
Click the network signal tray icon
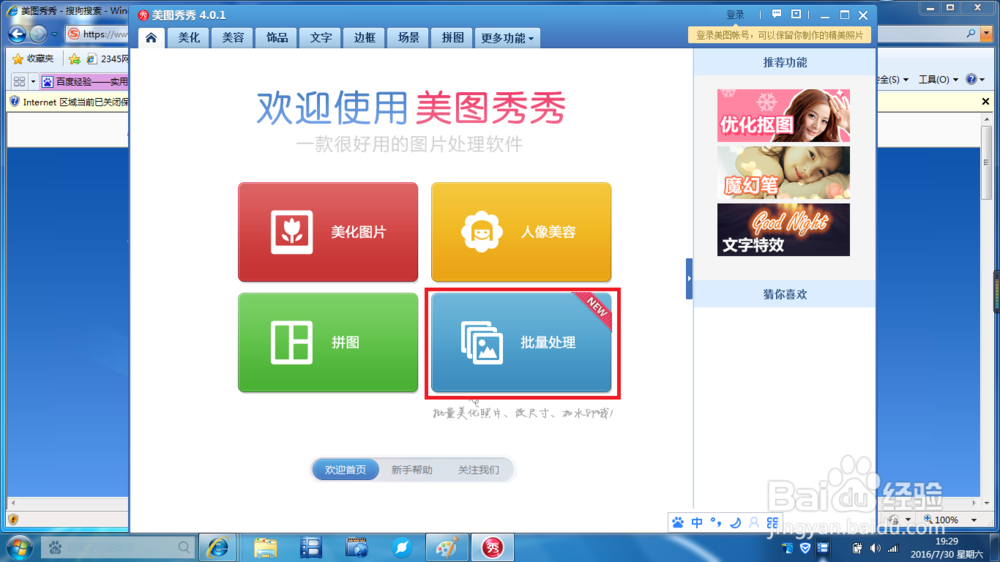pyautogui.click(x=893, y=548)
